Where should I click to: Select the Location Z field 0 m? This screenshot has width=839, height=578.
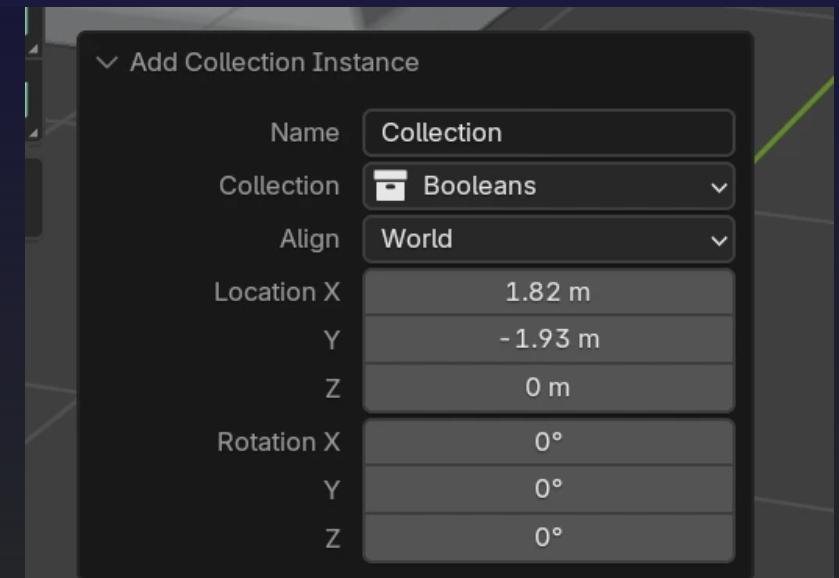click(x=548, y=387)
